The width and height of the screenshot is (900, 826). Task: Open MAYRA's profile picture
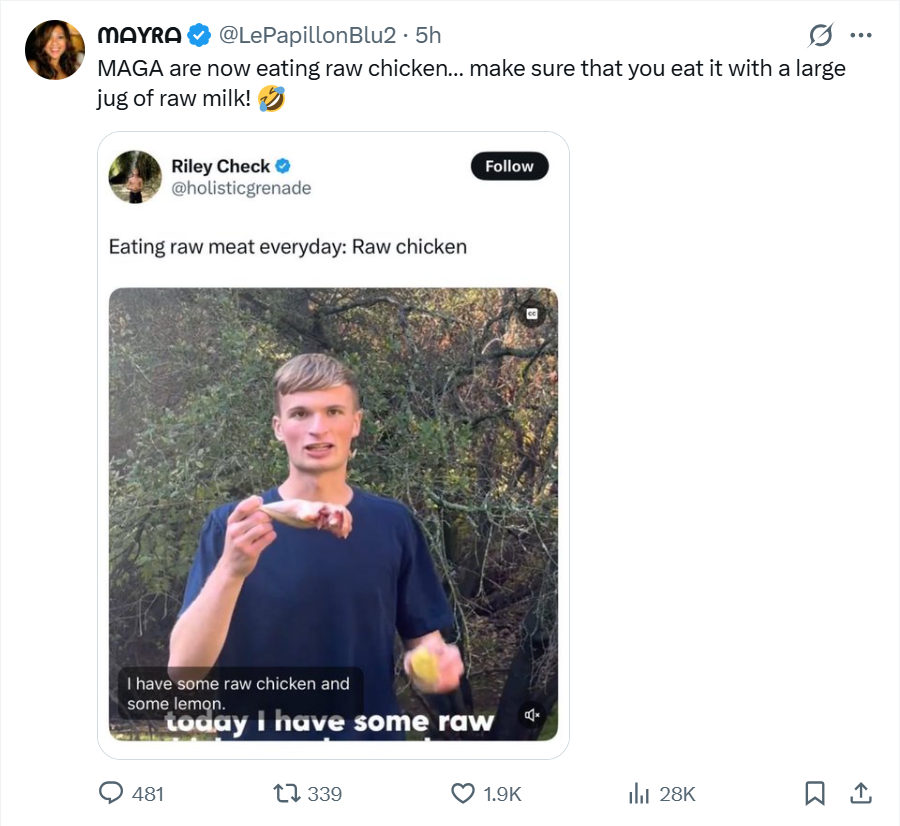(54, 50)
